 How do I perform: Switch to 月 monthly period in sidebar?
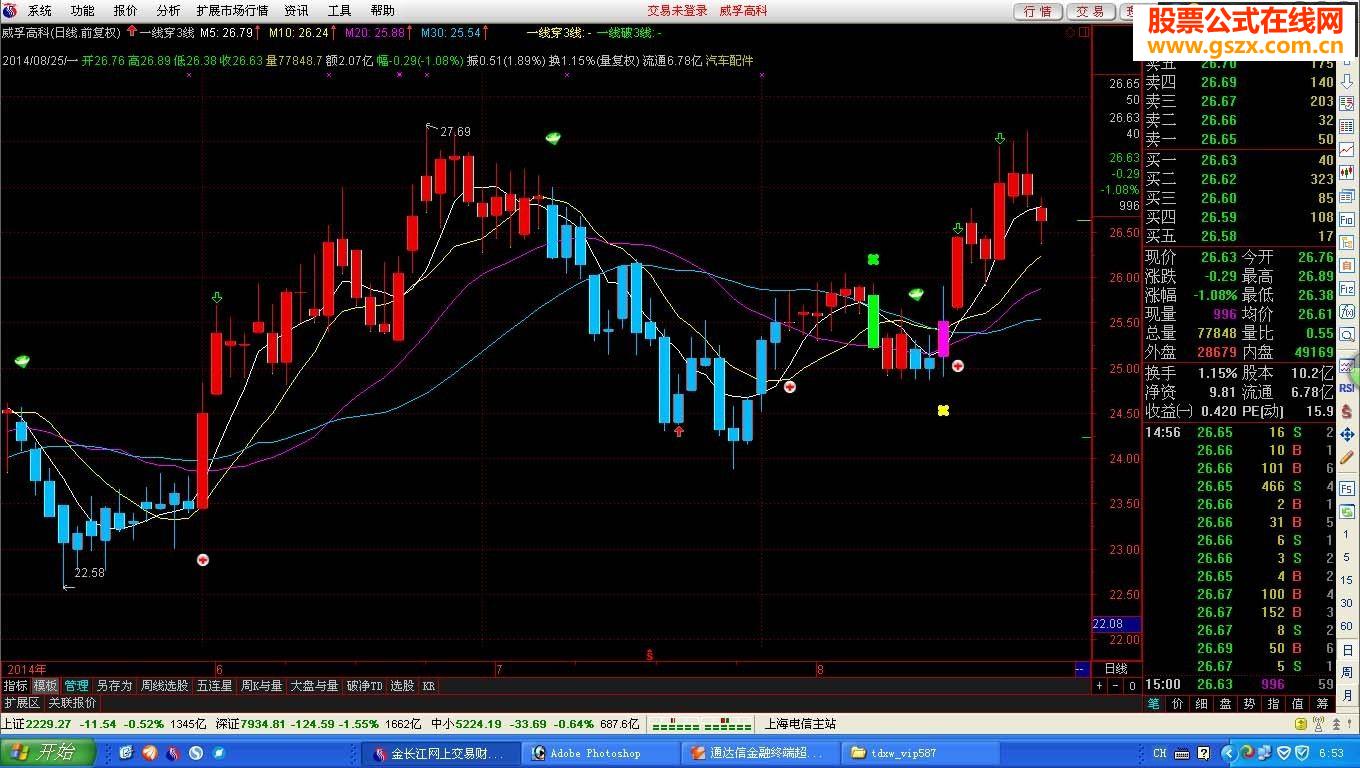pos(1347,695)
